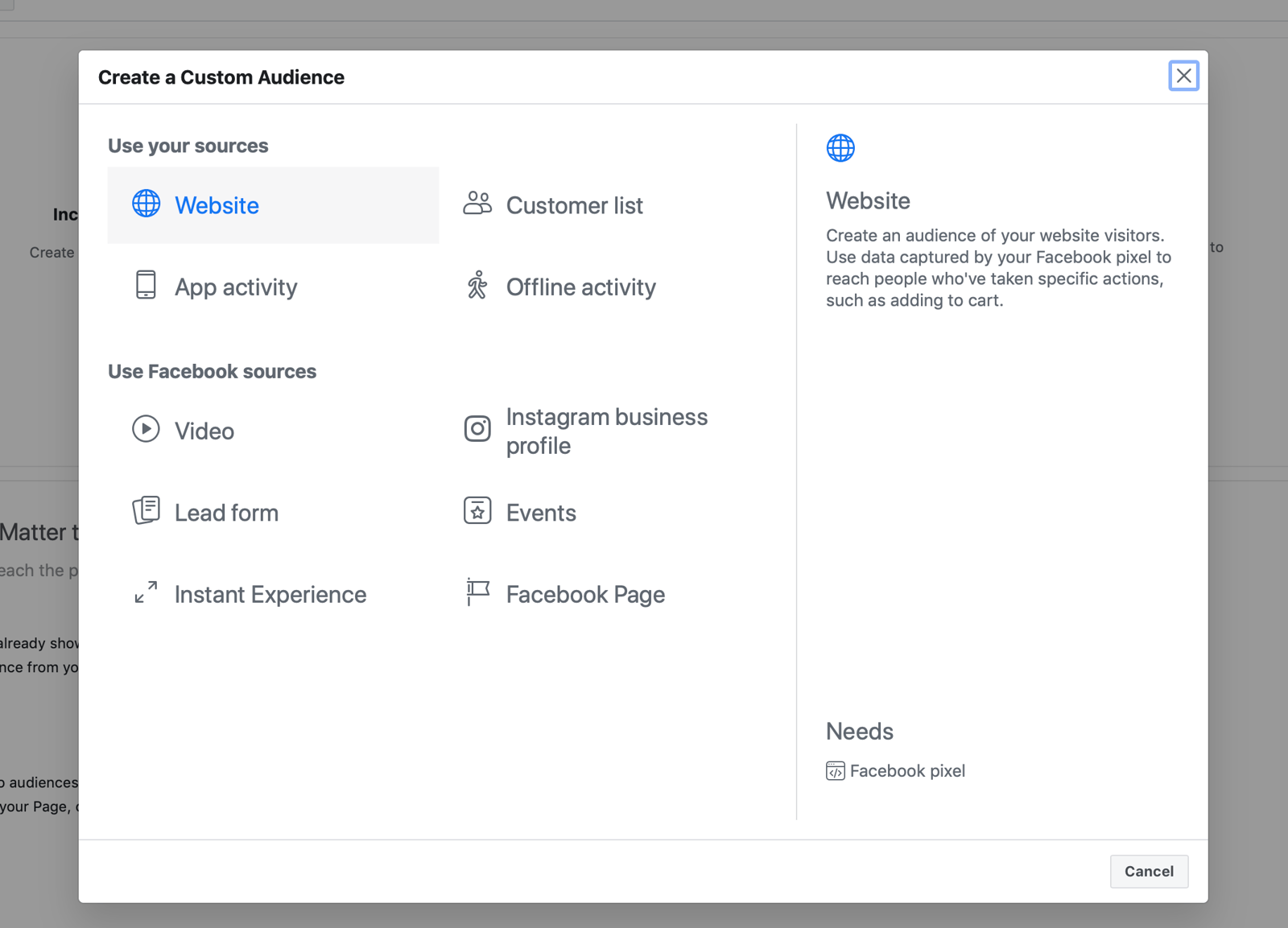
Task: Close the Create a Custom Audience dialog
Action: (1183, 76)
